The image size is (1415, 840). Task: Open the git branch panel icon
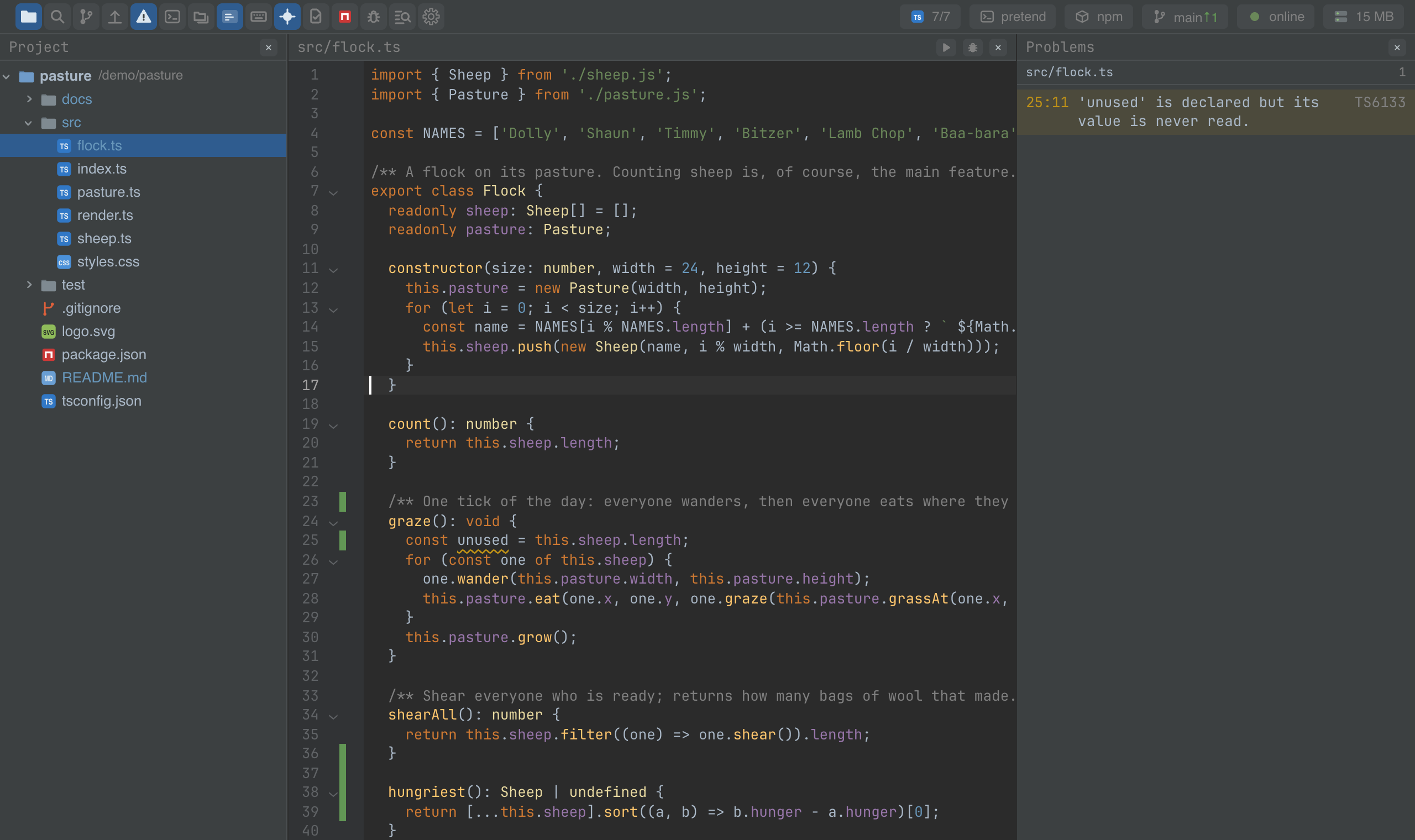[x=86, y=17]
